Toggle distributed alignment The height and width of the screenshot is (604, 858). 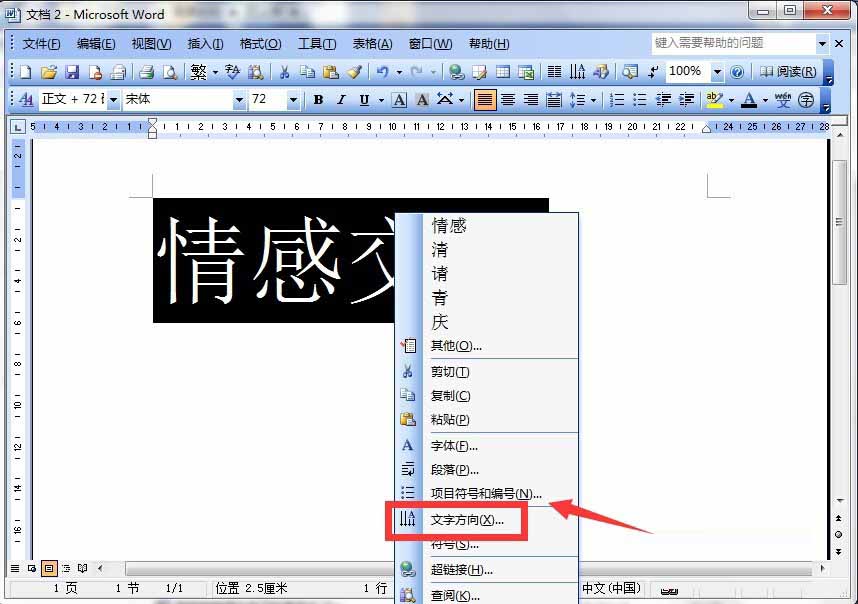coord(554,100)
